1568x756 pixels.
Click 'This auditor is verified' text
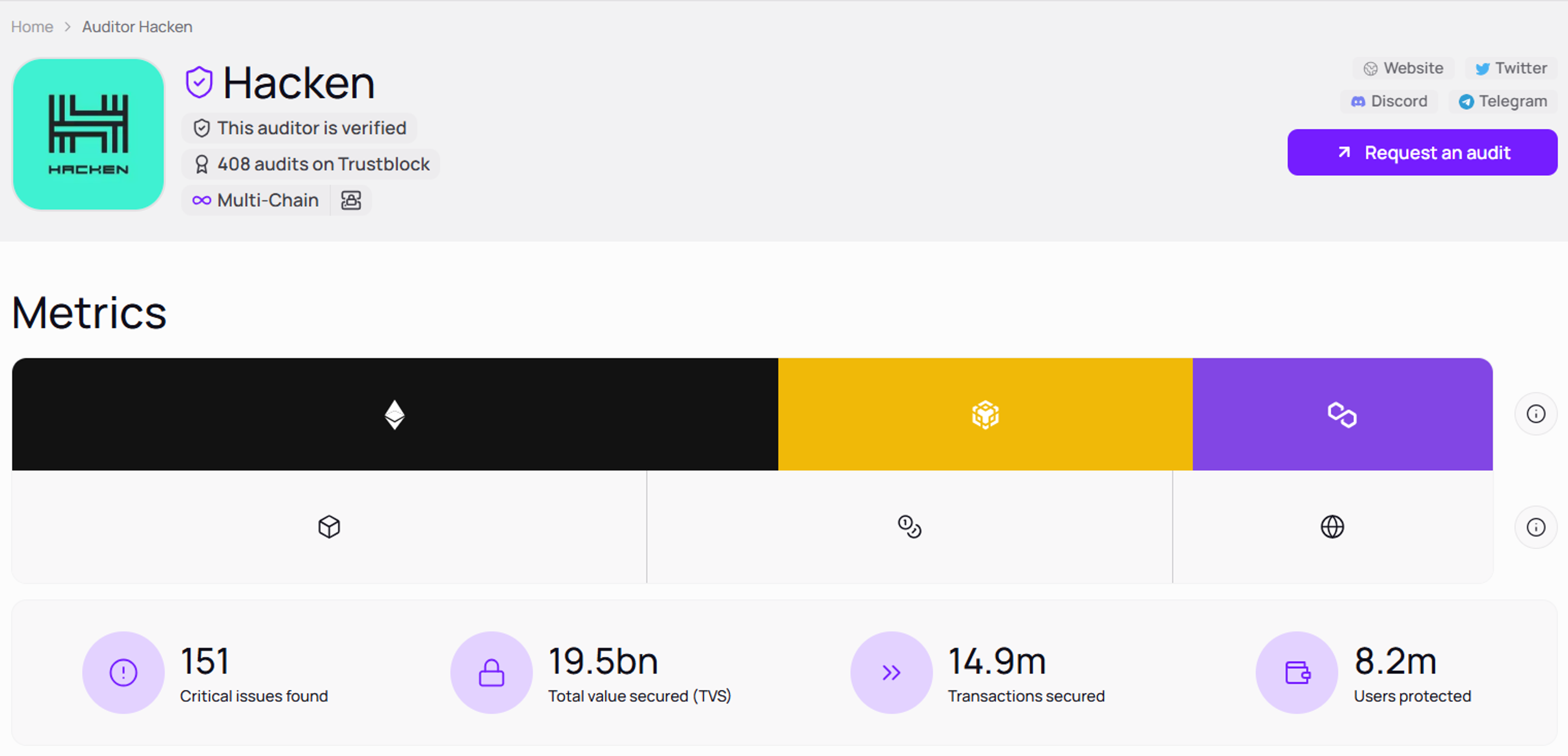pos(312,128)
